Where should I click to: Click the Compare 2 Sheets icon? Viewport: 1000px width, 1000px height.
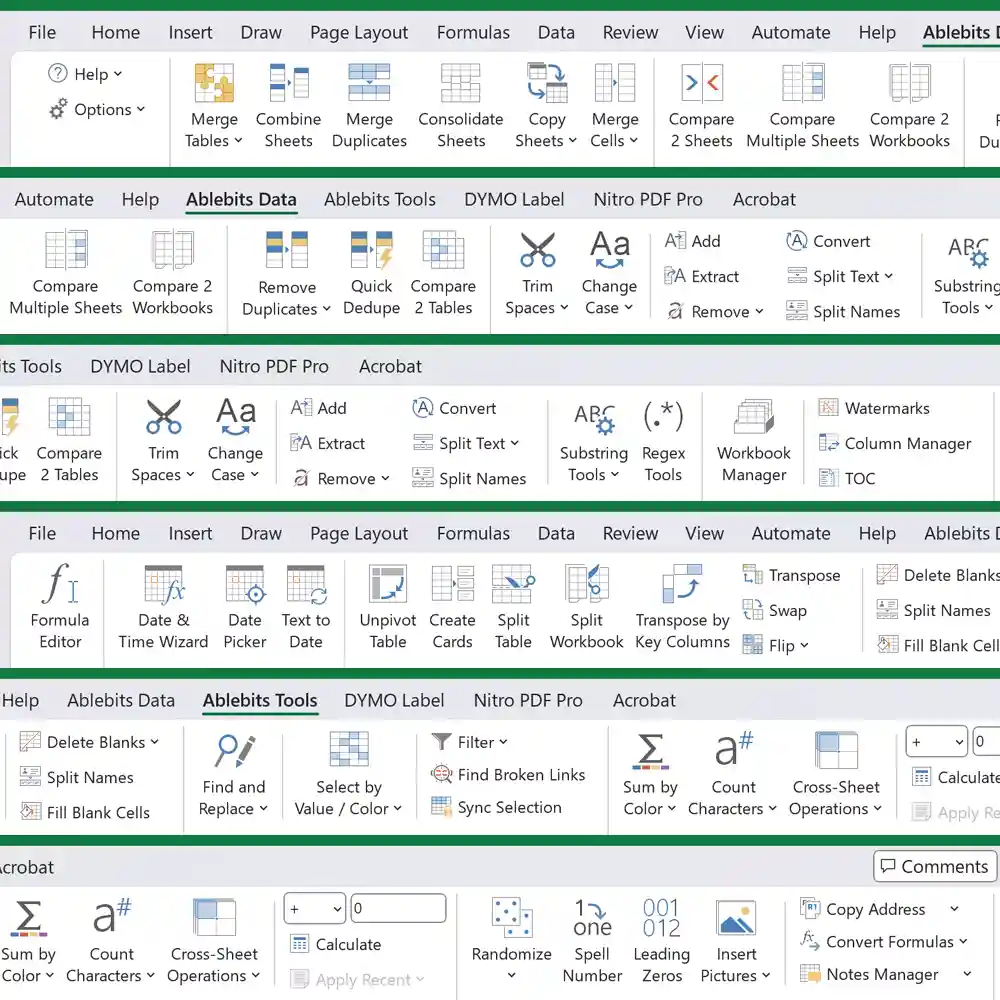pos(701,84)
